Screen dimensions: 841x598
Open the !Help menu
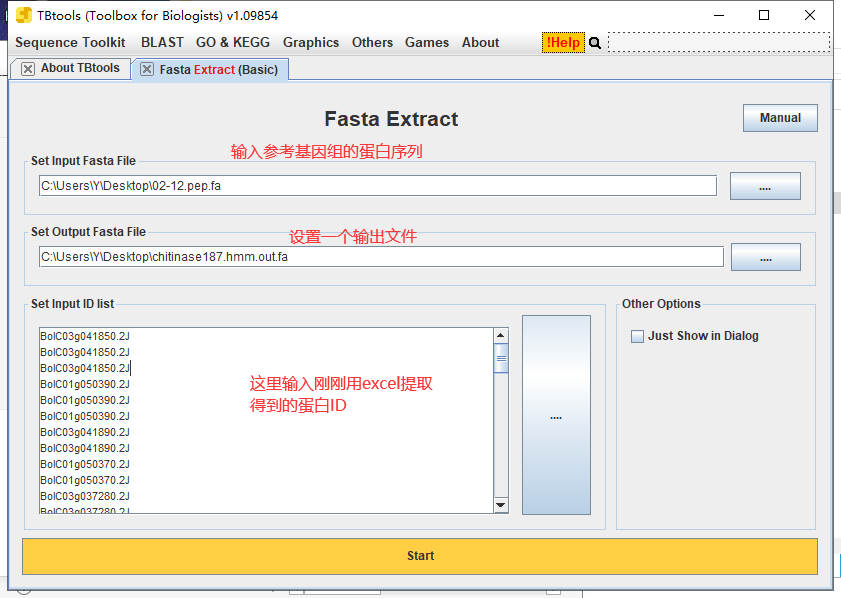pyautogui.click(x=563, y=43)
